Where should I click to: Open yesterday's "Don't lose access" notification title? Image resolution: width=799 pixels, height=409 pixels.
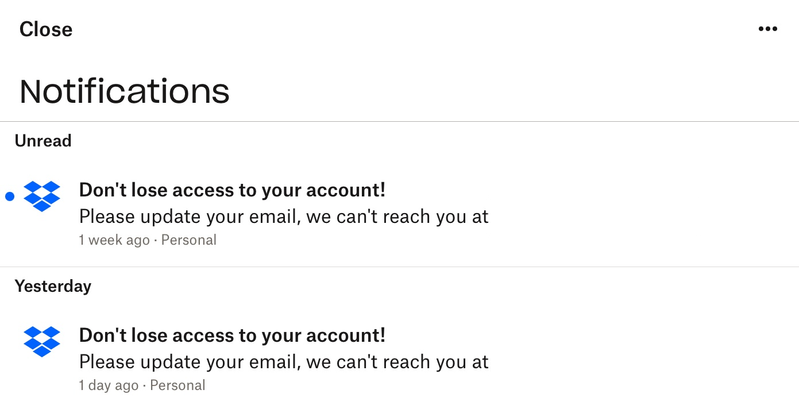(x=232, y=335)
